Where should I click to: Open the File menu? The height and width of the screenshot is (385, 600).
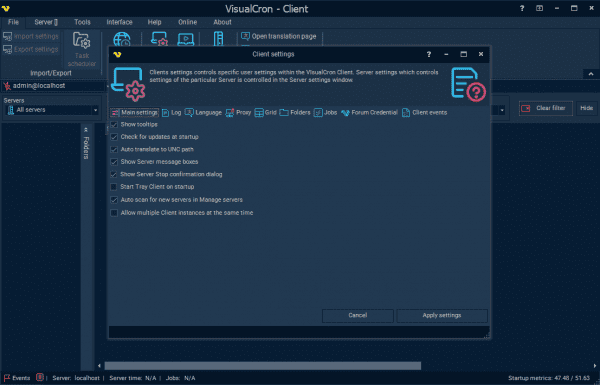(x=13, y=22)
